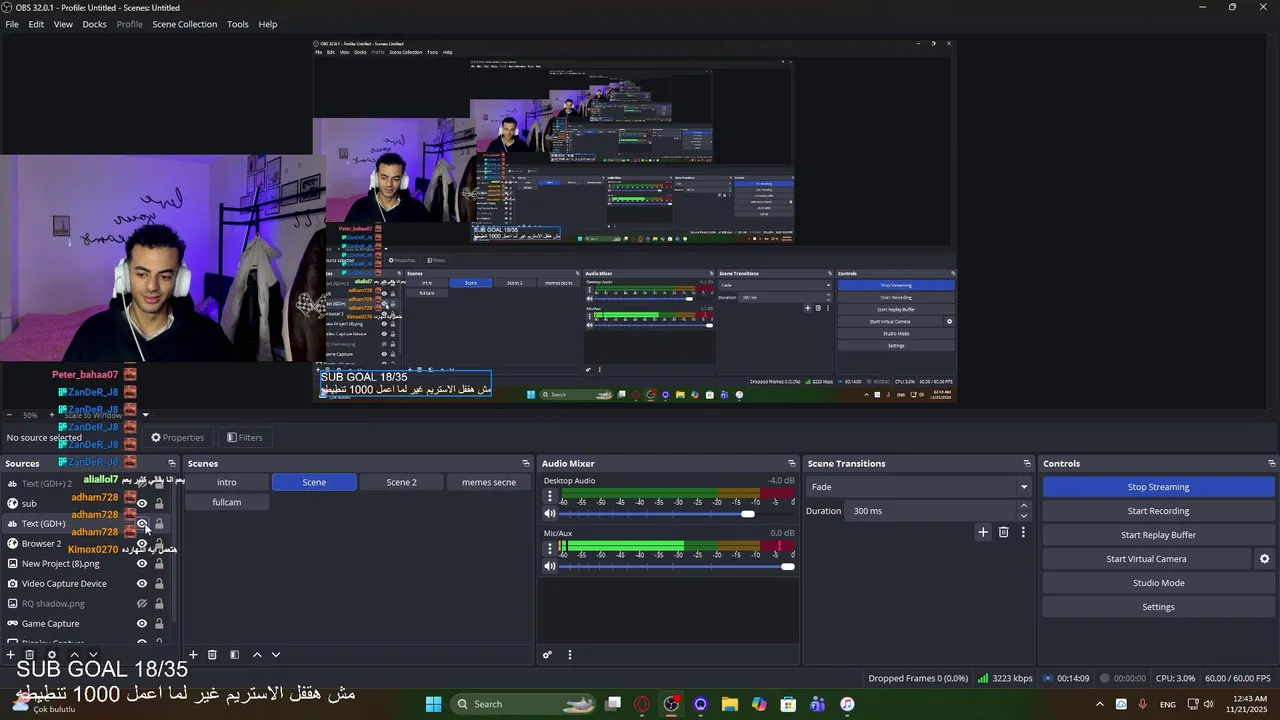Click Start Replay Buffer button
This screenshot has width=1280, height=720.
click(x=1158, y=535)
